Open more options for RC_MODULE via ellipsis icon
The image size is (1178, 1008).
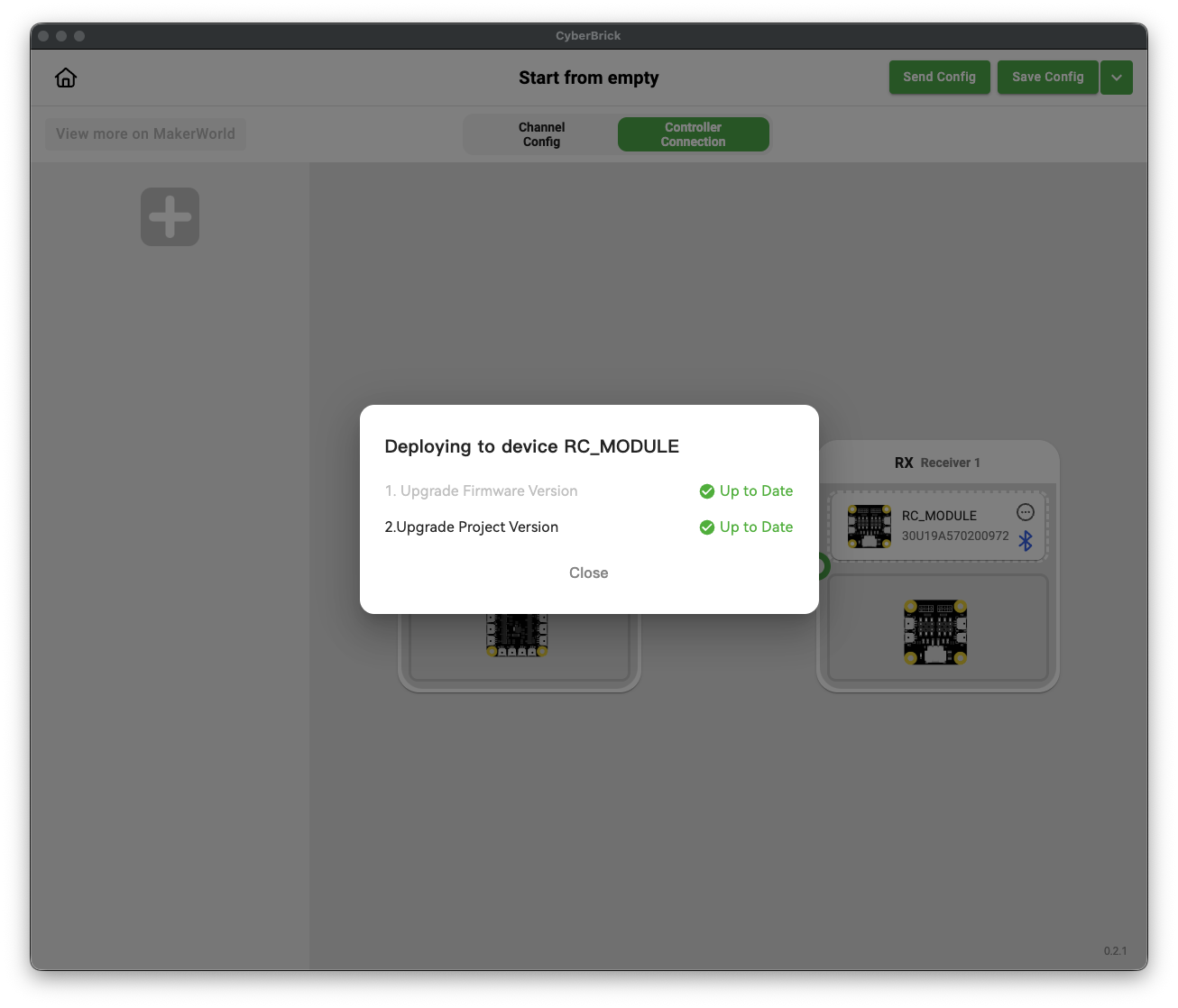click(1025, 512)
